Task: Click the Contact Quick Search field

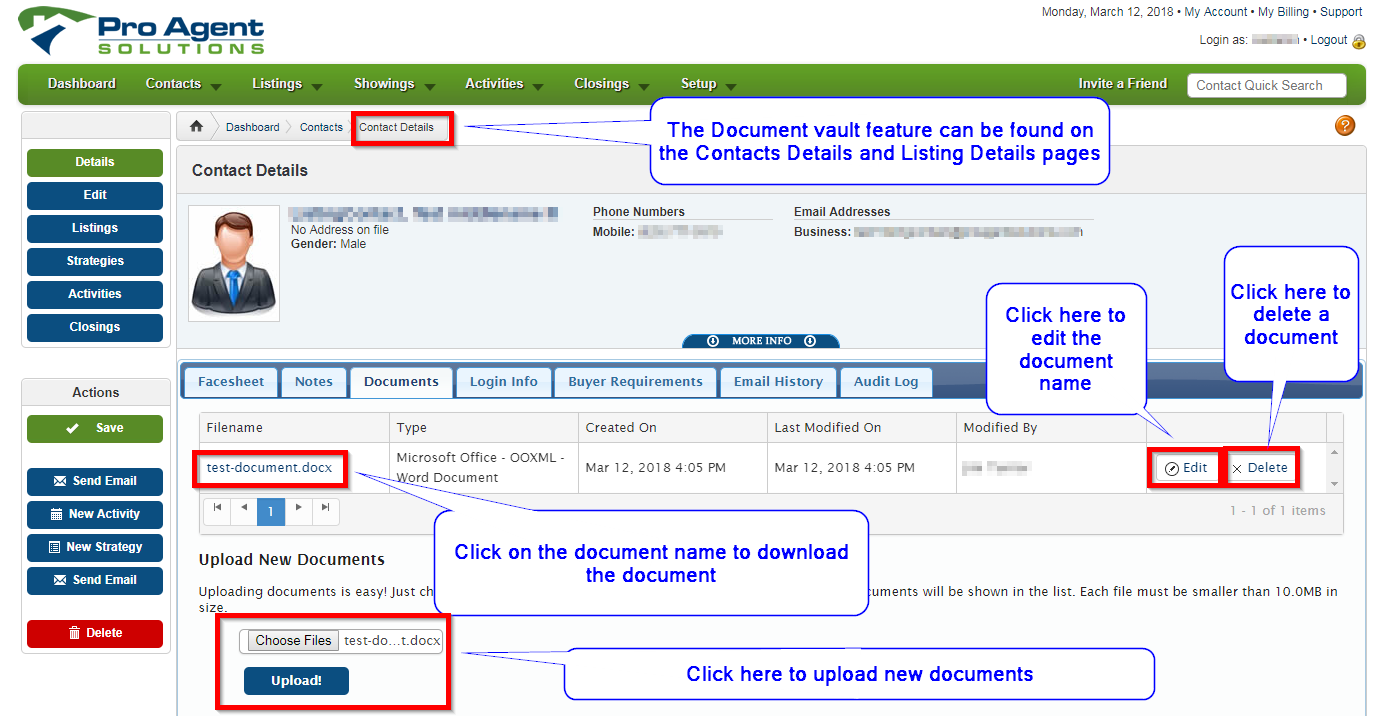Action: pyautogui.click(x=1266, y=85)
